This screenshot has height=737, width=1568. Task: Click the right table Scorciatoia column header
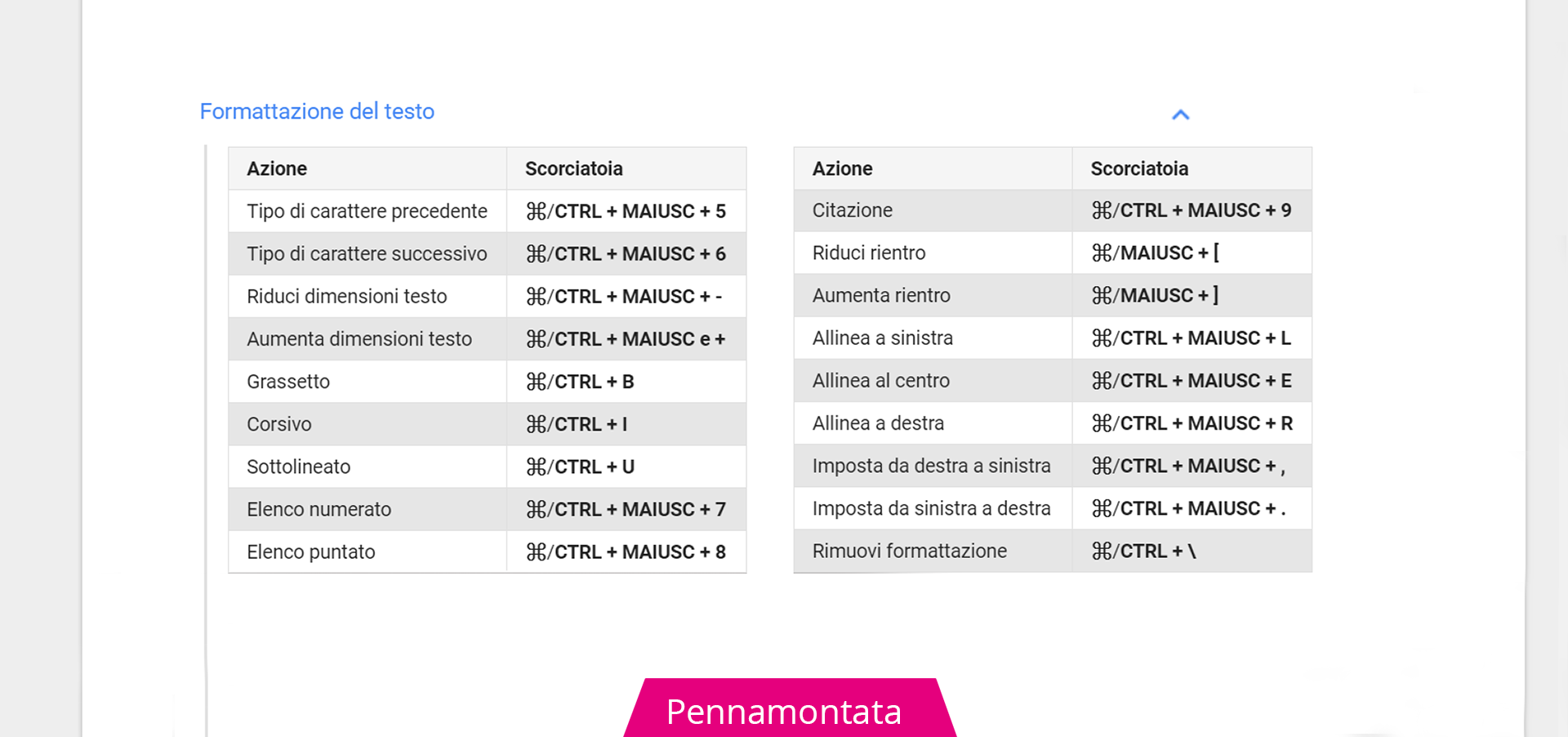[x=1139, y=168]
